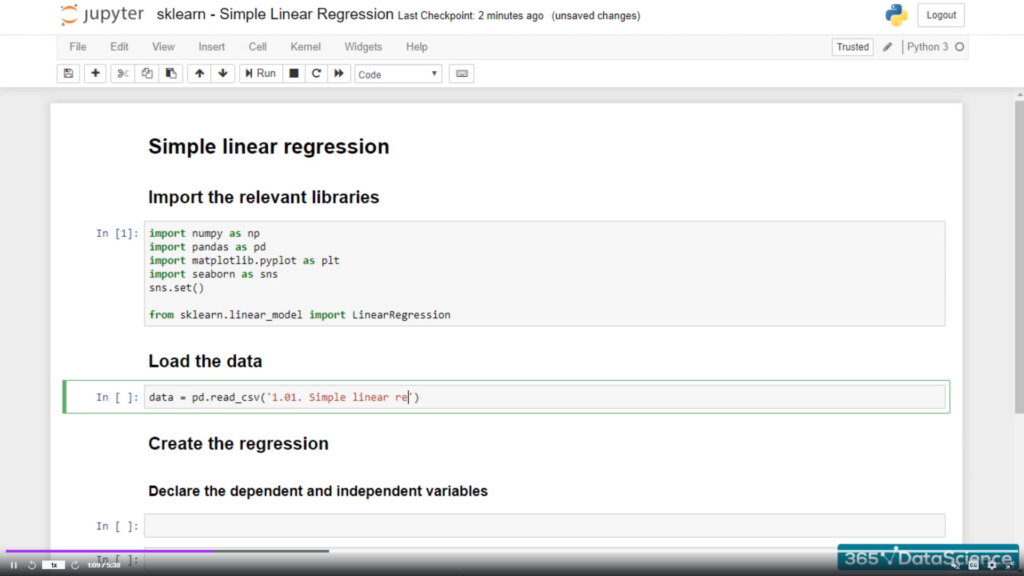Open the Edit menu
Image resolution: width=1024 pixels, height=576 pixels.
click(x=120, y=47)
